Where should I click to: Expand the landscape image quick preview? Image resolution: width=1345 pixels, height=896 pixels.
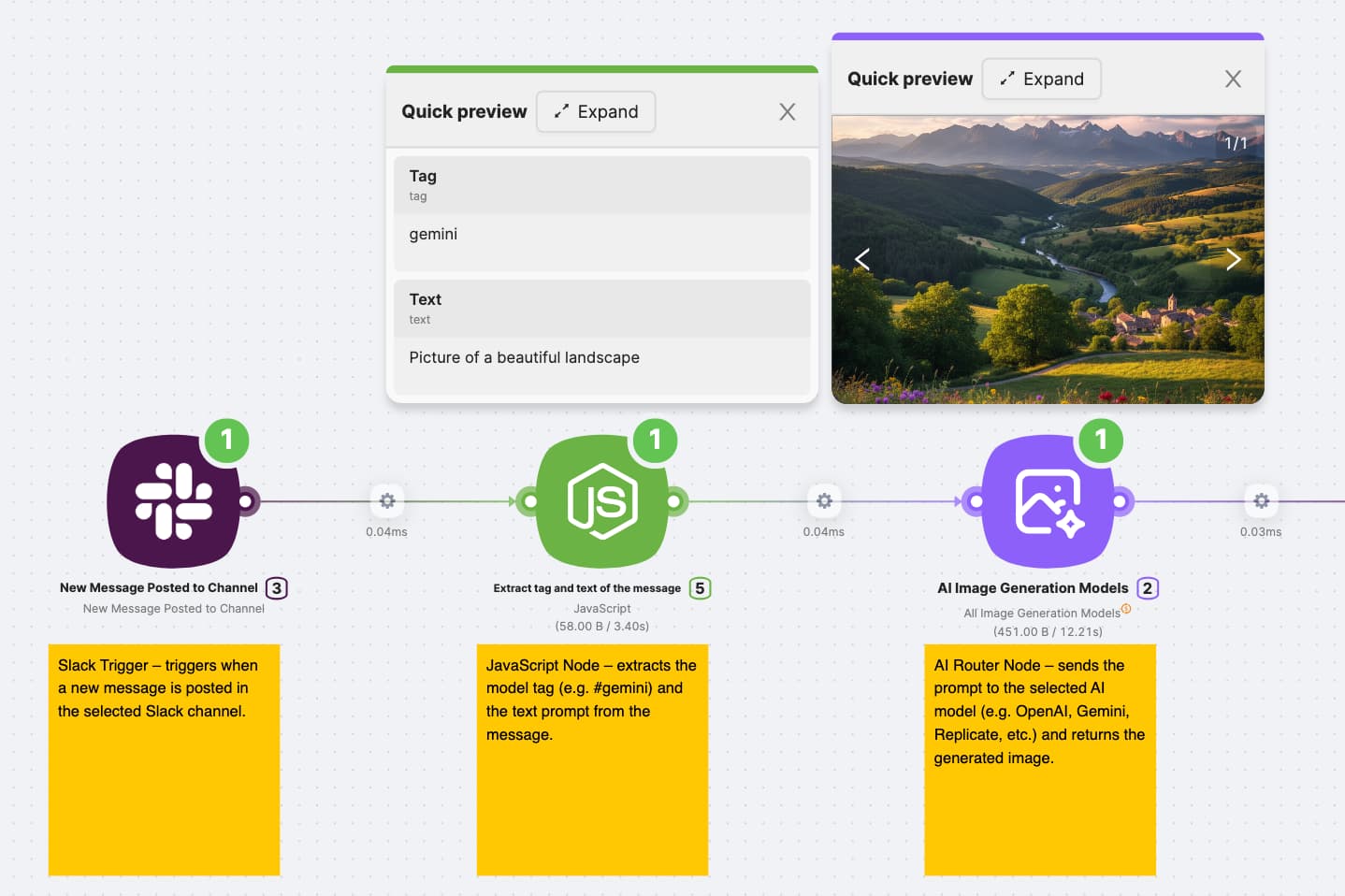tap(1041, 79)
